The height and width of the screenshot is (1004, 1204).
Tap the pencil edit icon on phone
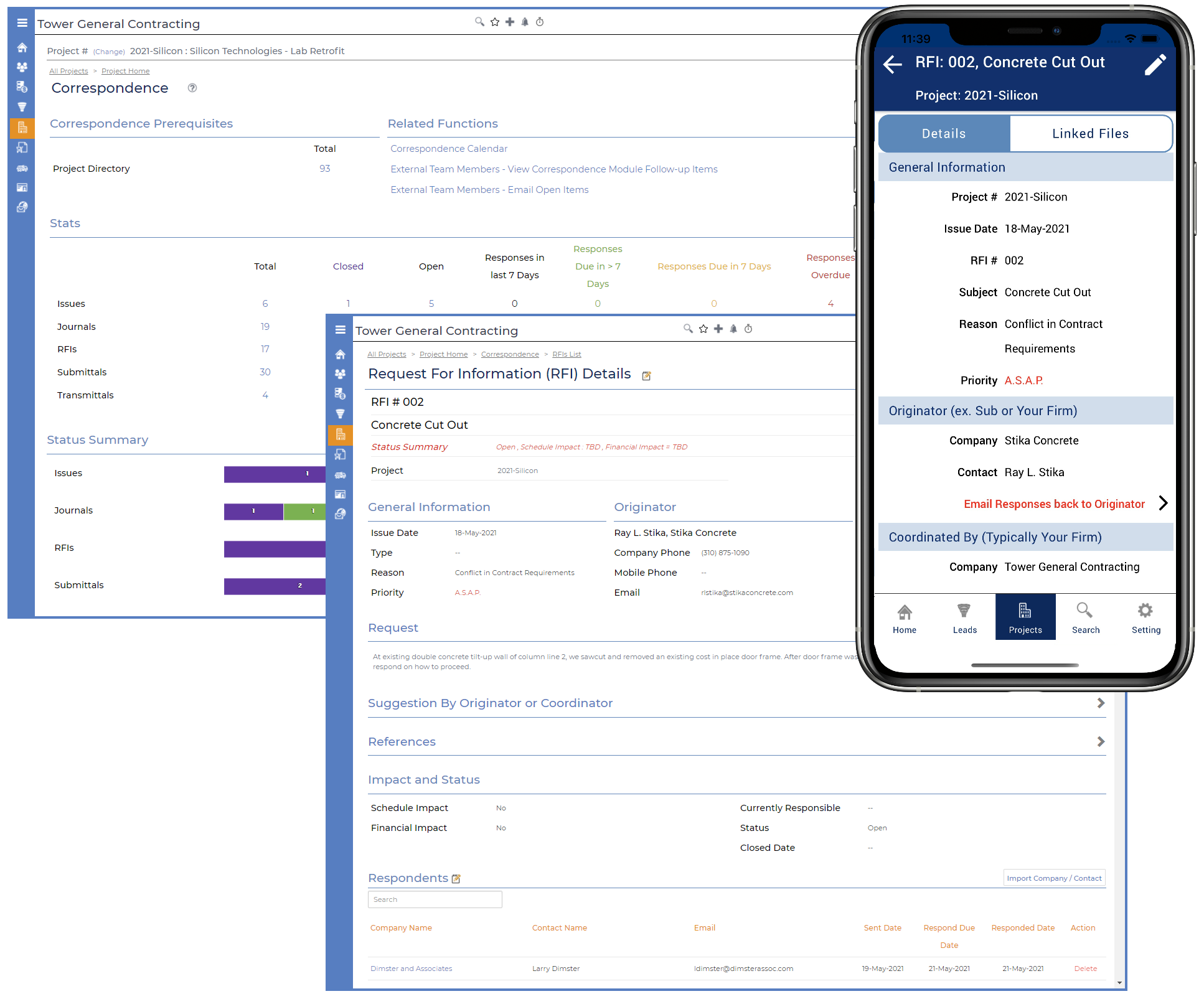(x=1155, y=64)
